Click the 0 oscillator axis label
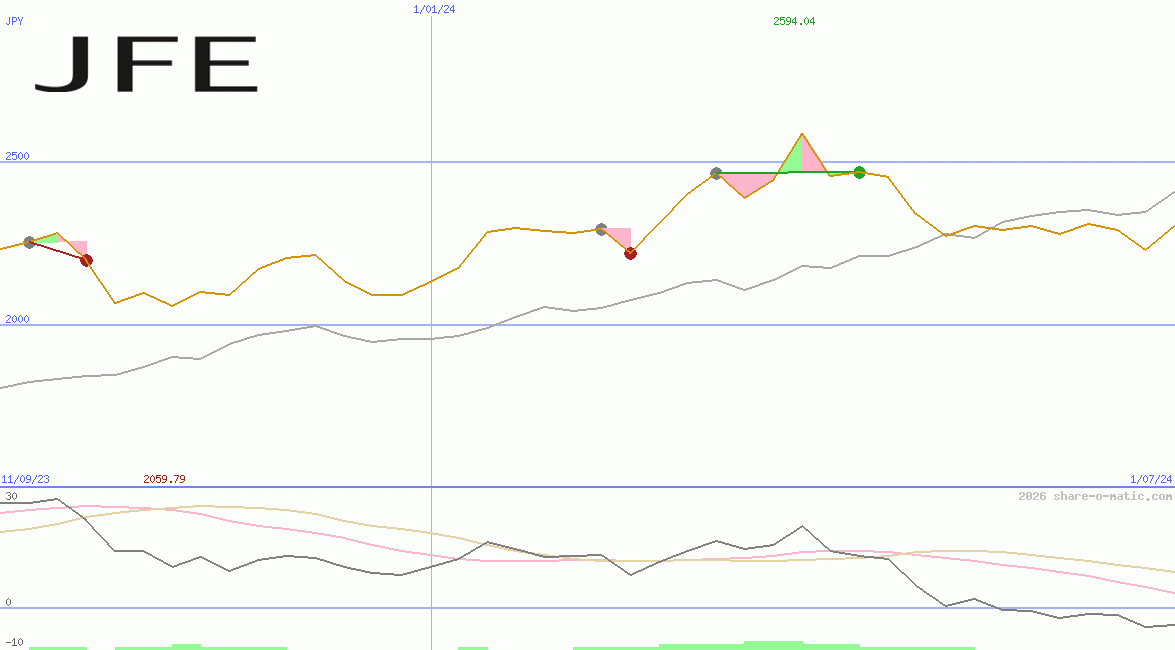Viewport: 1175px width, 650px height. 8,602
